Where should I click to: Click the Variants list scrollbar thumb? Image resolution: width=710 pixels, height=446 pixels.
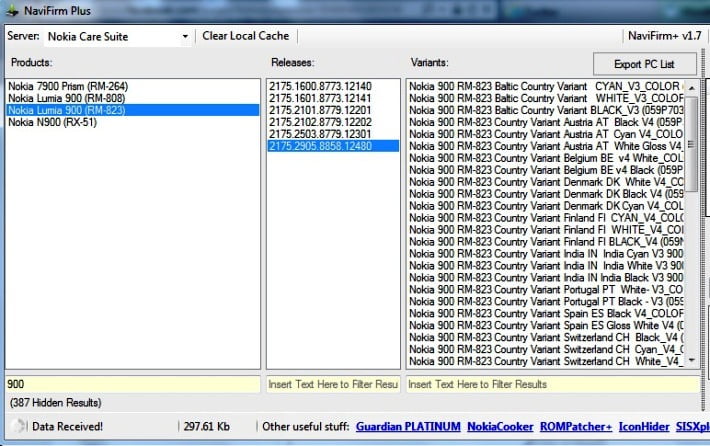tap(691, 144)
